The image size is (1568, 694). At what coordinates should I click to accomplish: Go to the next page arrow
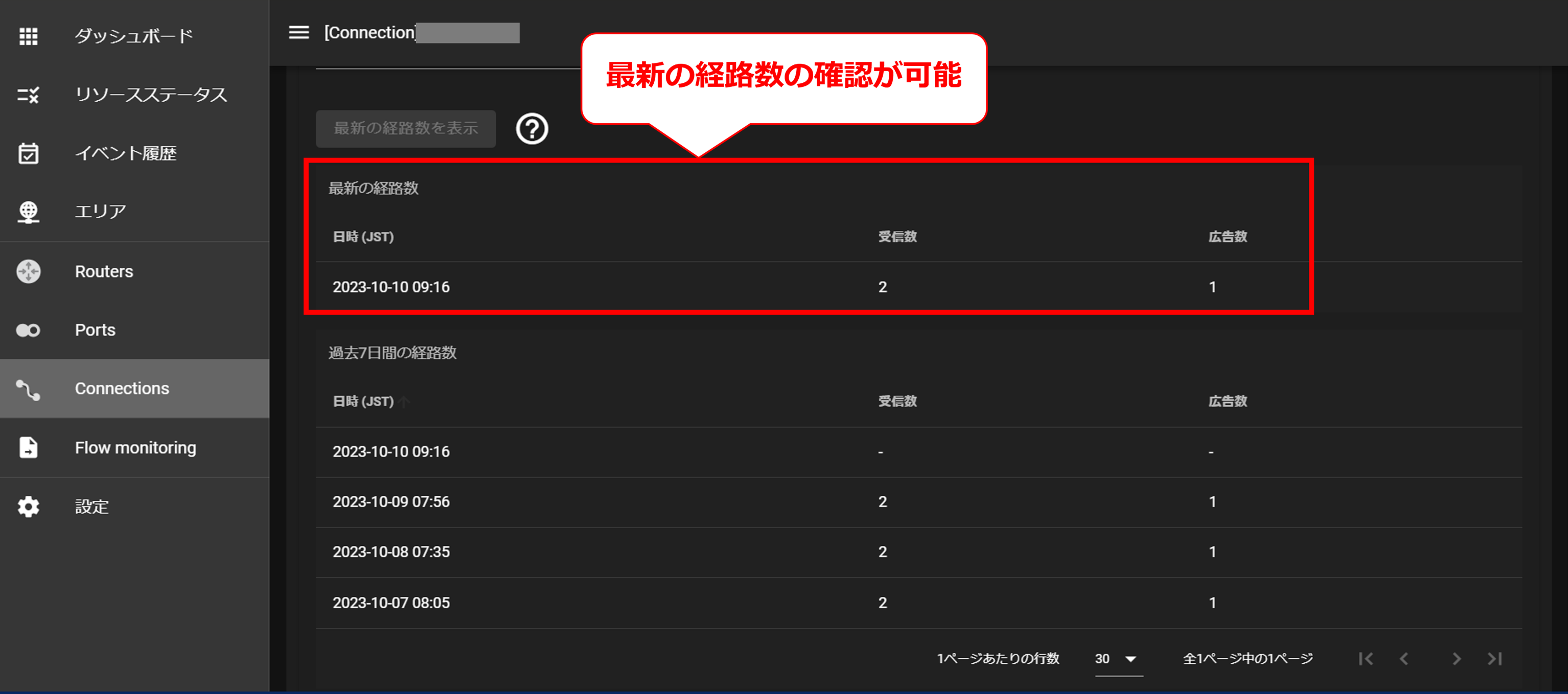pos(1456,659)
